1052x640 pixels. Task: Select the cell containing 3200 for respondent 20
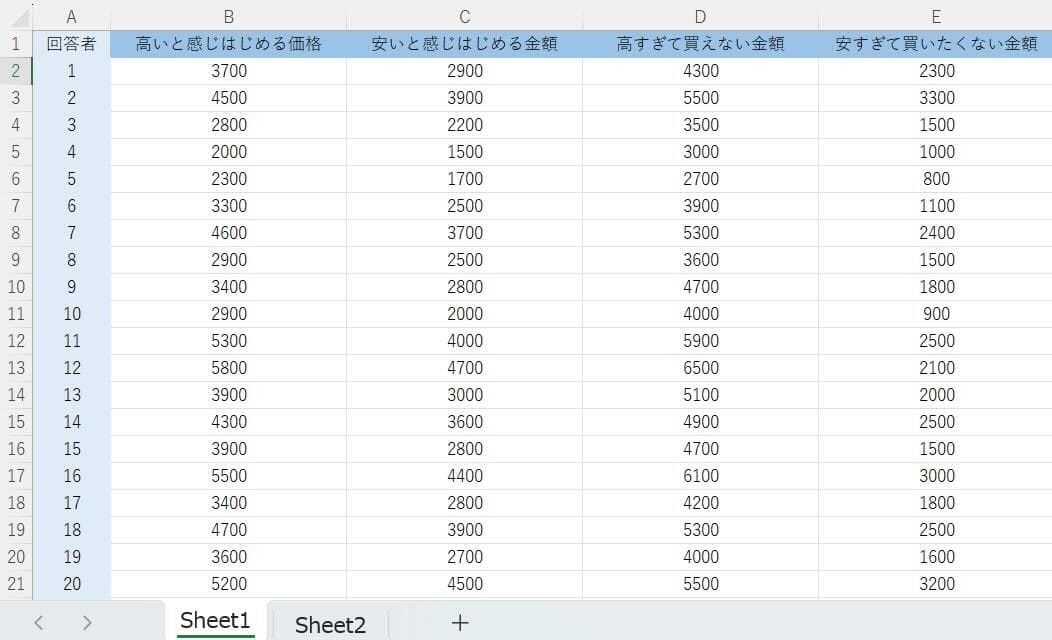936,584
